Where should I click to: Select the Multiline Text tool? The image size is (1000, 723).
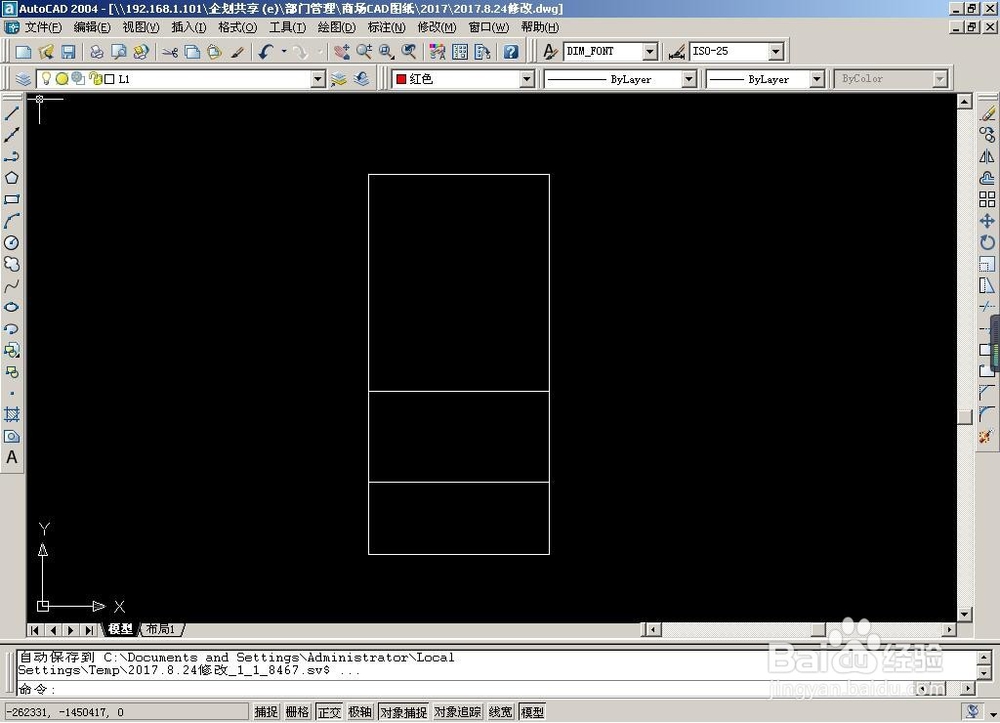pos(11,458)
